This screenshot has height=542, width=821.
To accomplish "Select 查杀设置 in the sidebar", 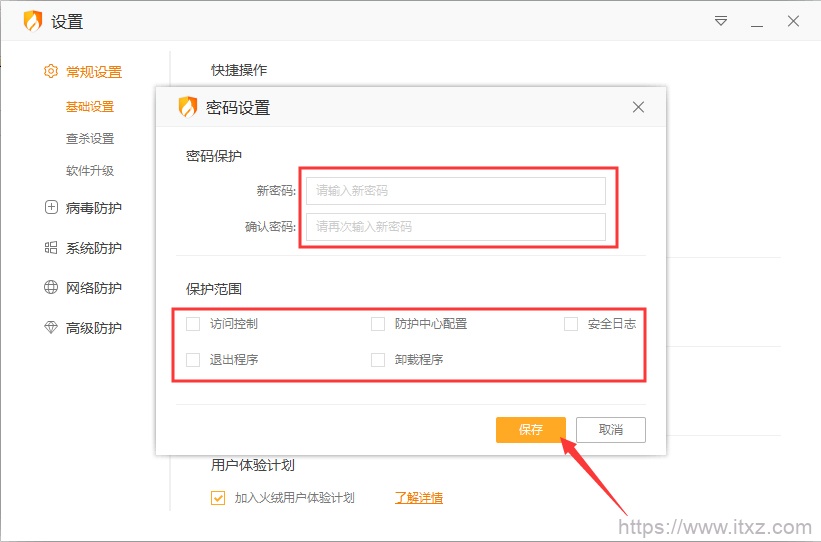I will pyautogui.click(x=90, y=139).
